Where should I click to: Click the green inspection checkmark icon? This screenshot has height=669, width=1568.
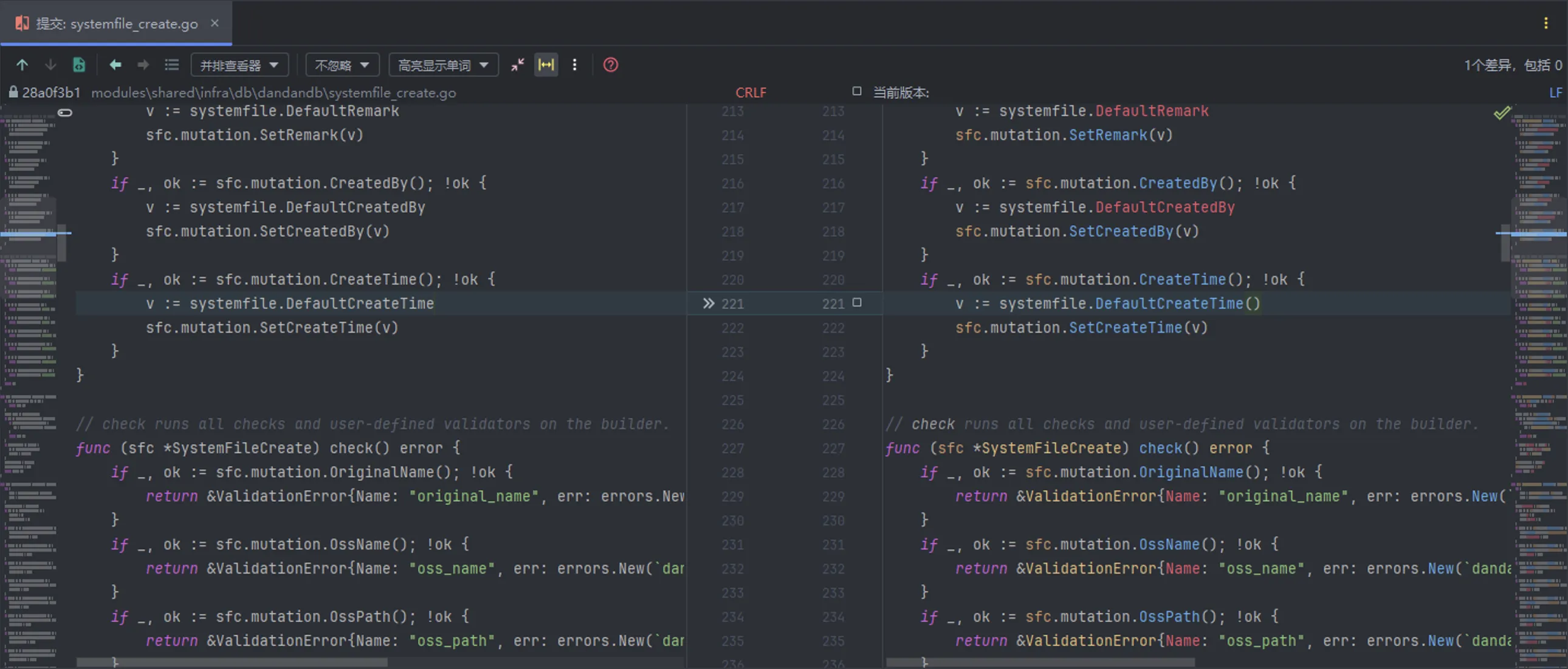pyautogui.click(x=1501, y=113)
